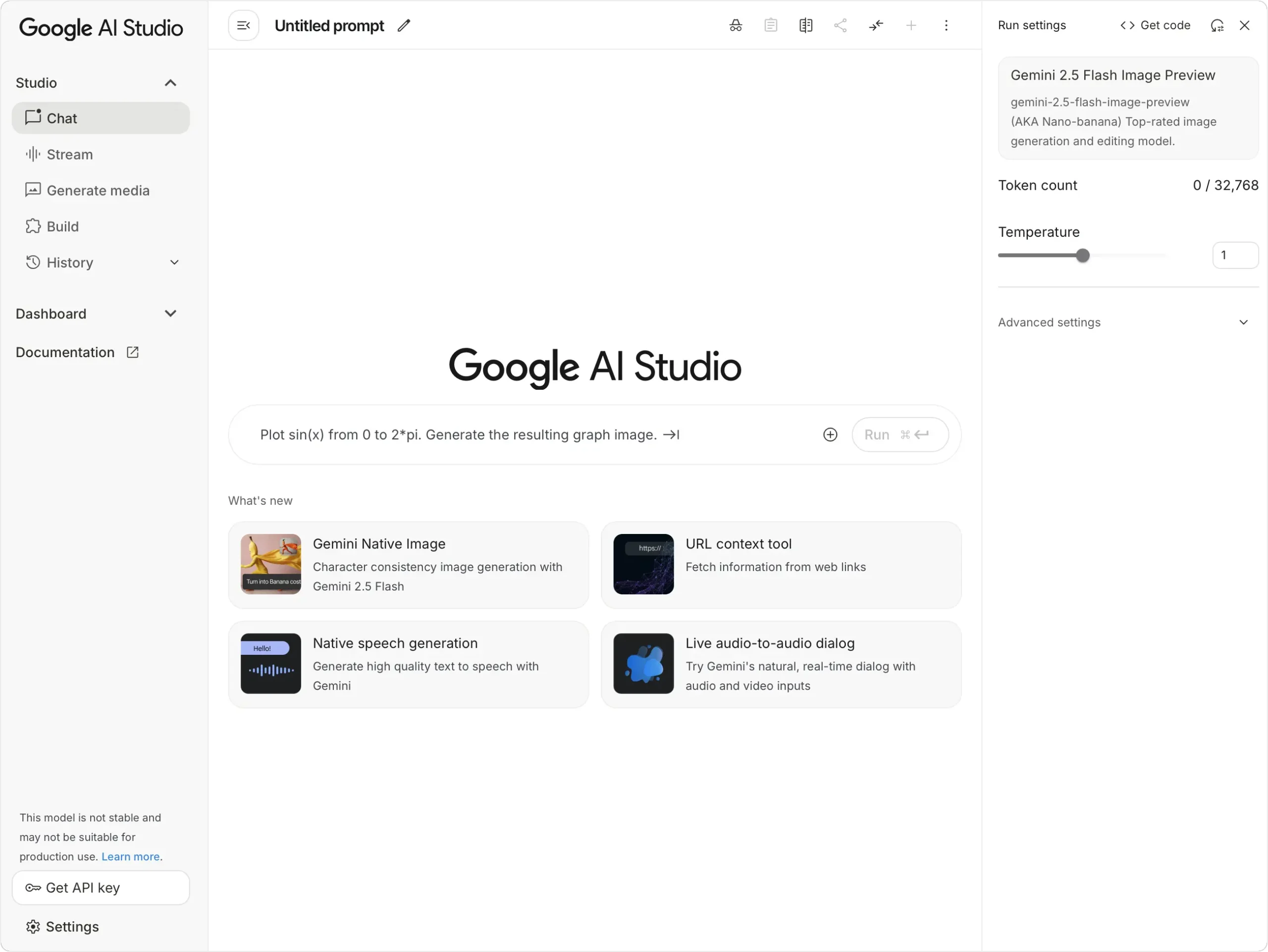Close the Run settings panel
This screenshot has height=952, width=1268.
click(x=1245, y=26)
